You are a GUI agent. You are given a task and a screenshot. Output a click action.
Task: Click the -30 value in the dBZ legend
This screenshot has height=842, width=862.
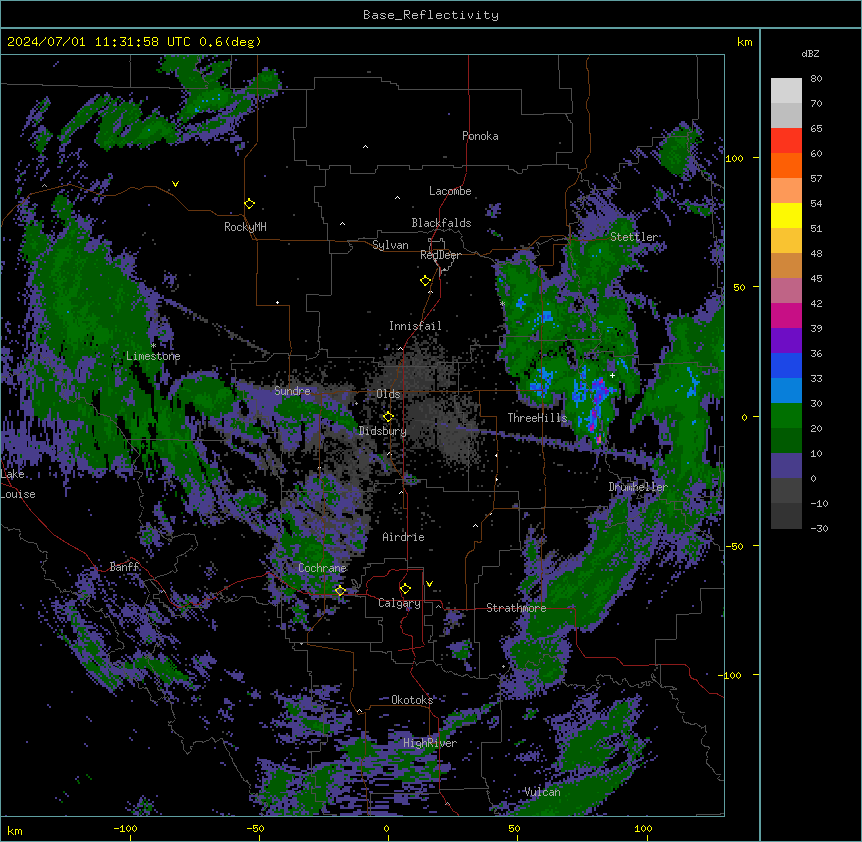(819, 529)
